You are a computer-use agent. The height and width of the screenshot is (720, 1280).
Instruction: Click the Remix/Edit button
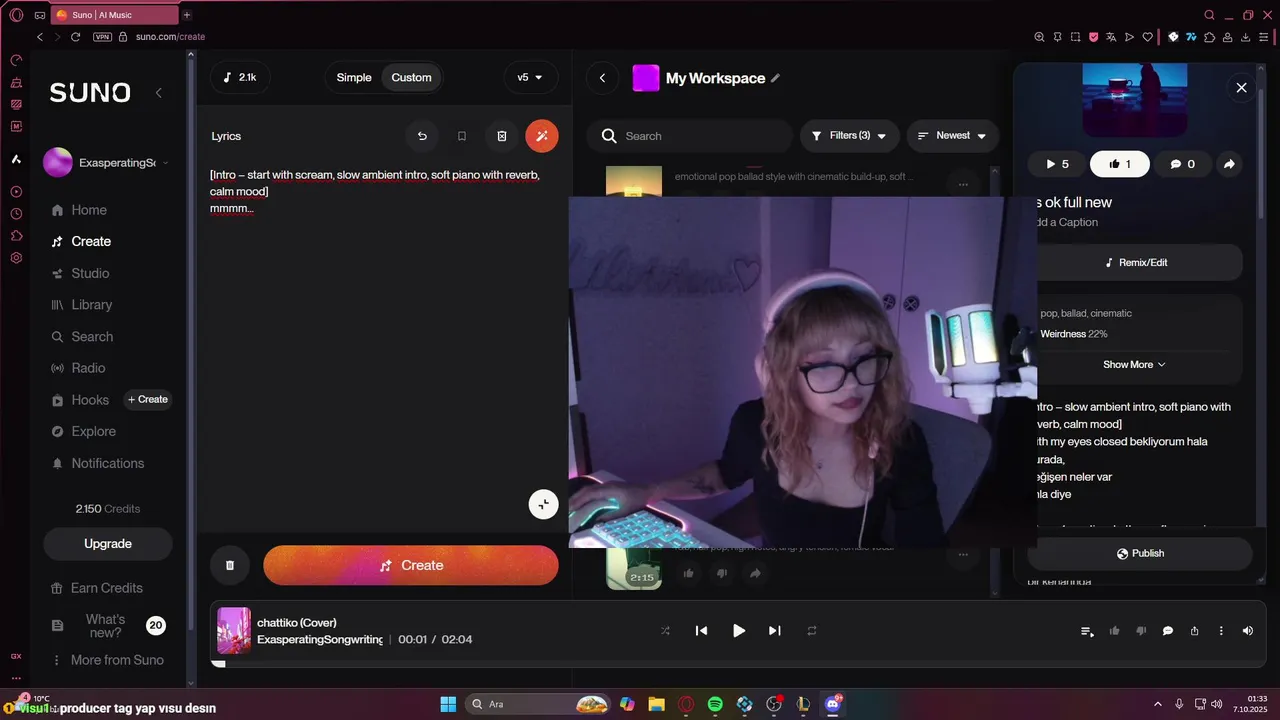tap(1135, 262)
